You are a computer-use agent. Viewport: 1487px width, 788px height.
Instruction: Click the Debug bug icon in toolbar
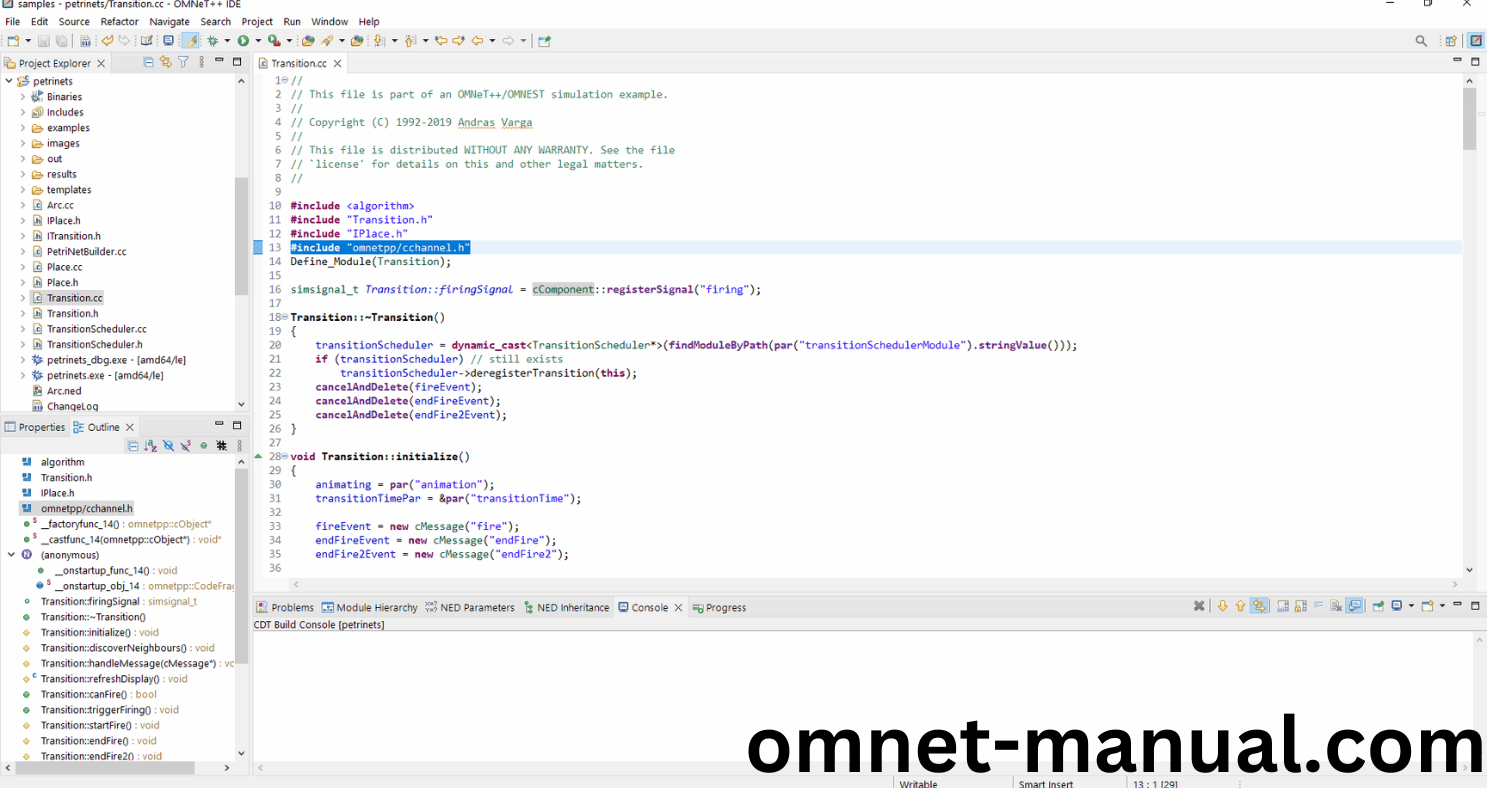(x=212, y=41)
